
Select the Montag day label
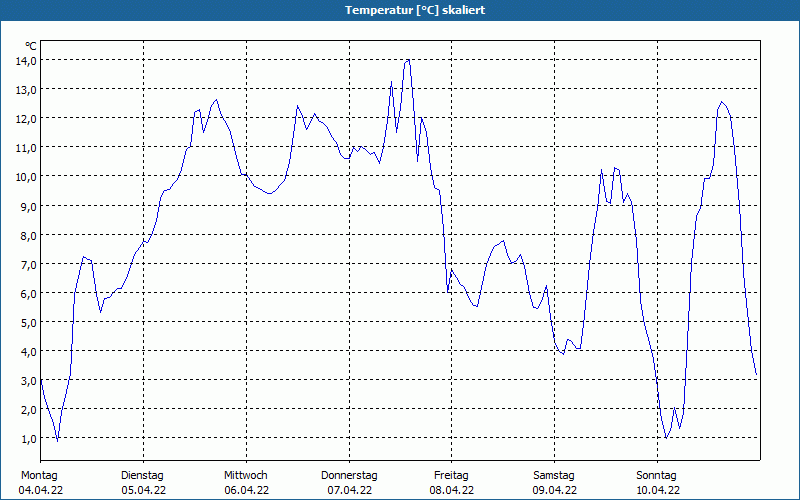click(39, 475)
